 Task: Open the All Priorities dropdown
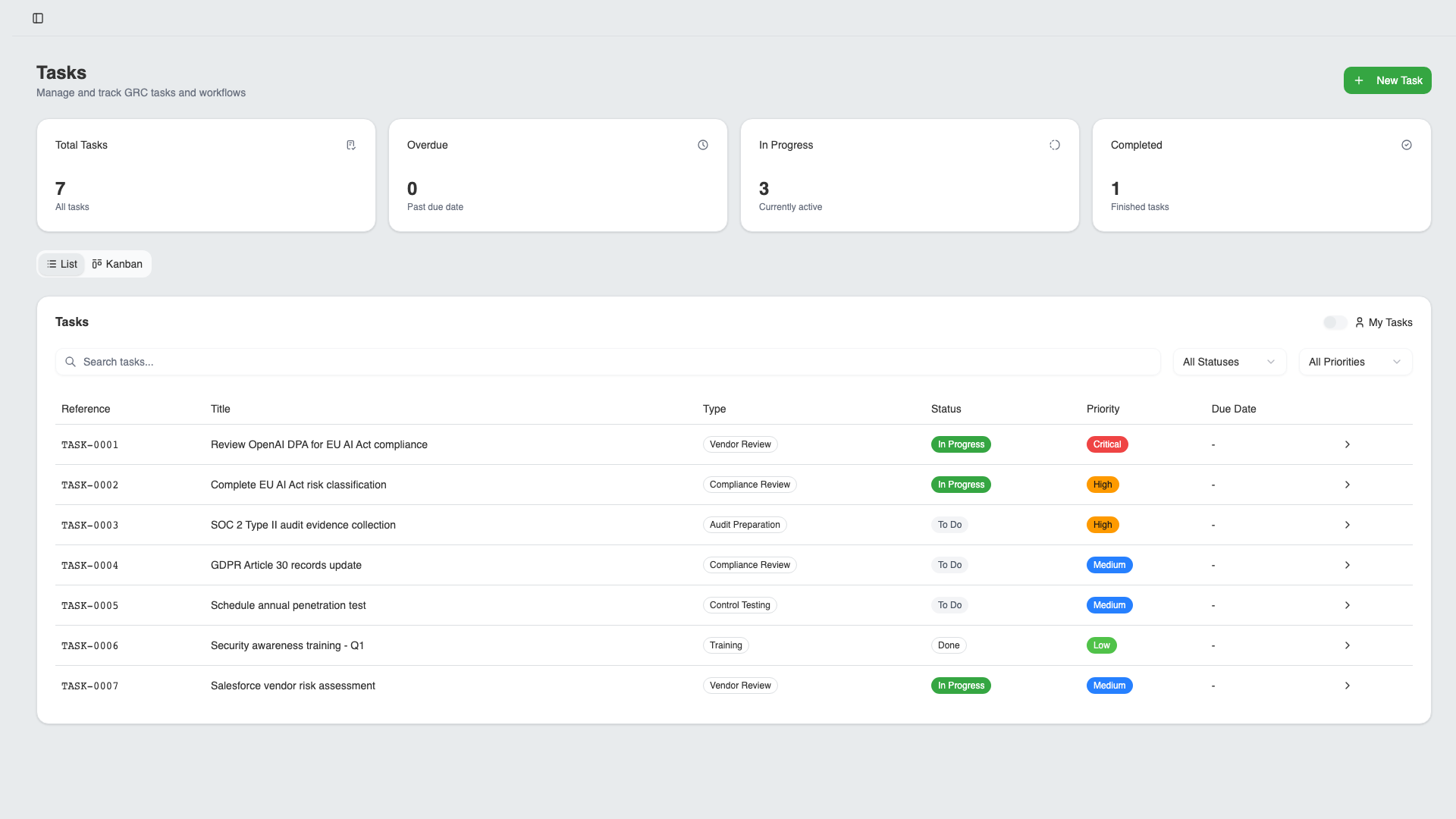click(1355, 362)
